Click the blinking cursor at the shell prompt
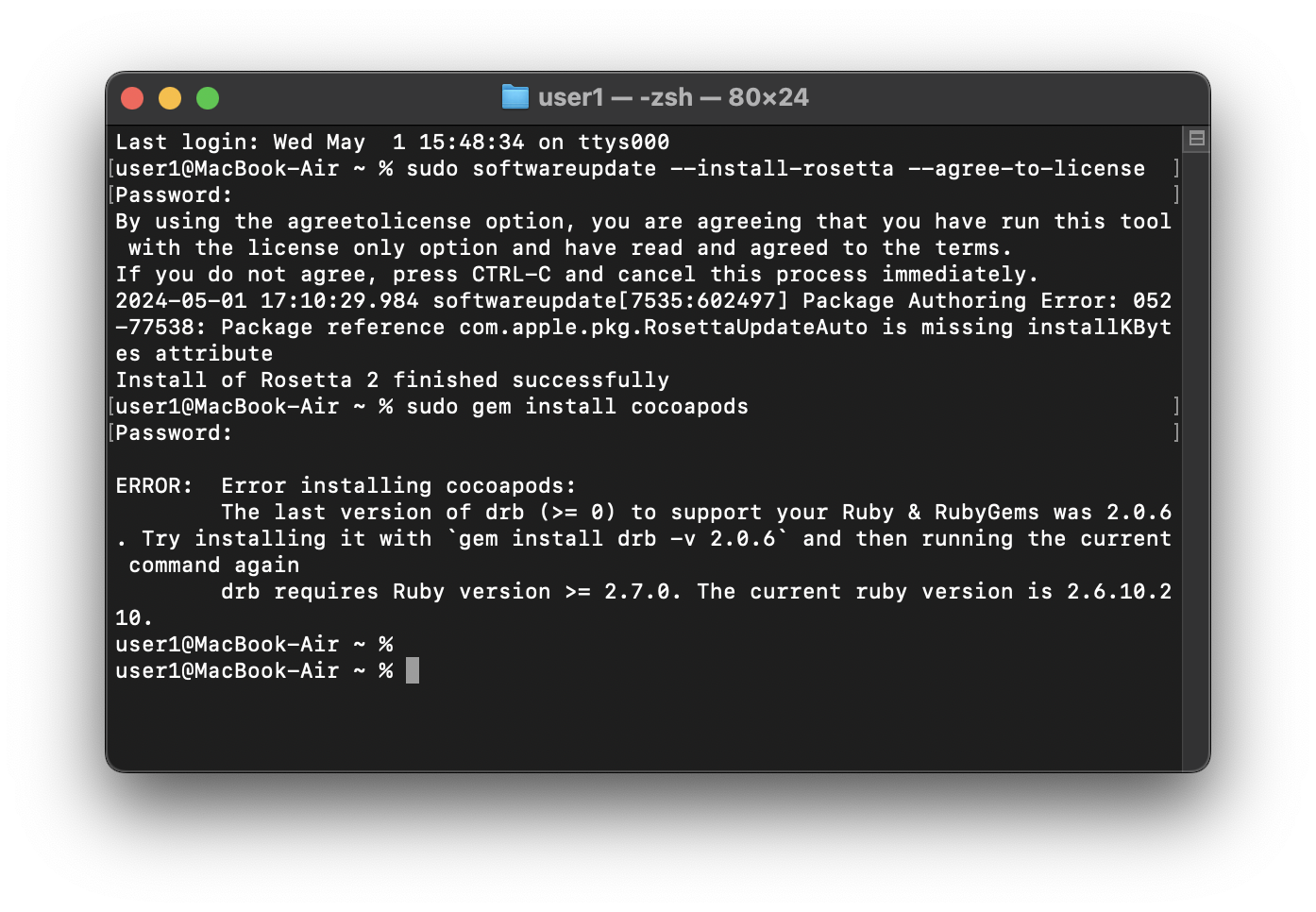The image size is (1316, 912). (x=412, y=670)
